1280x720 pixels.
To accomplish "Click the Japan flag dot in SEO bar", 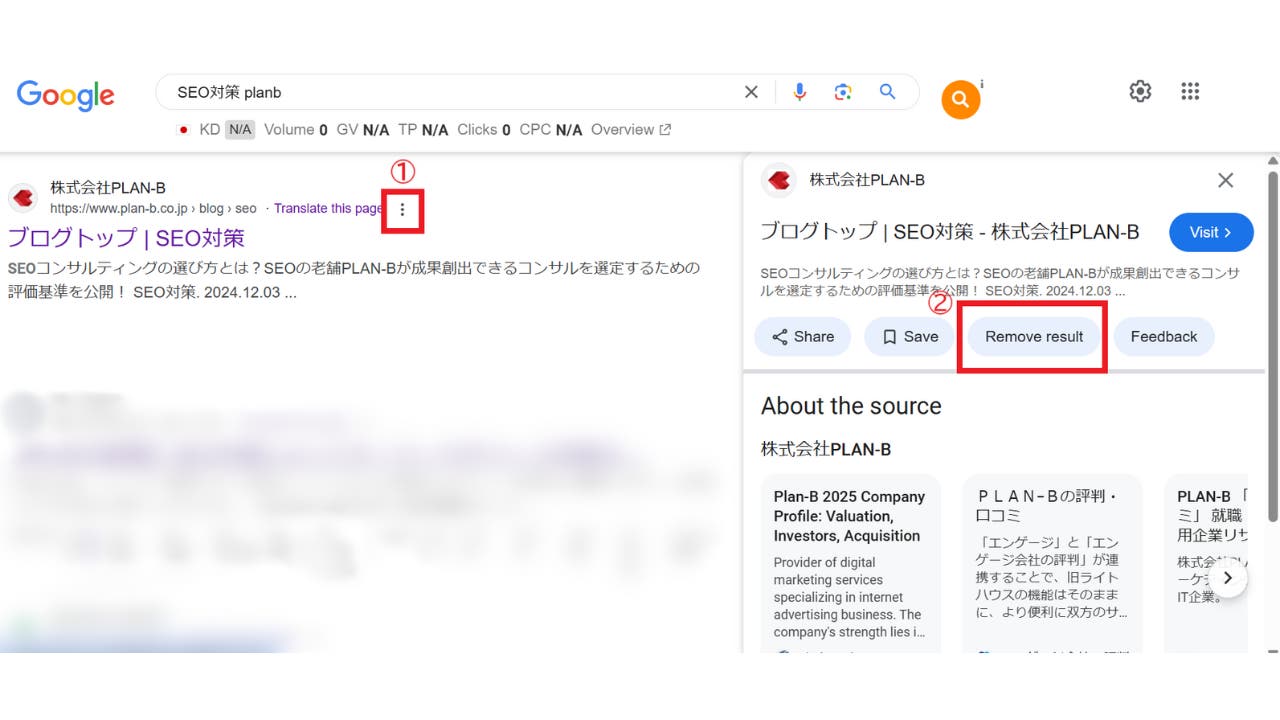I will point(184,130).
